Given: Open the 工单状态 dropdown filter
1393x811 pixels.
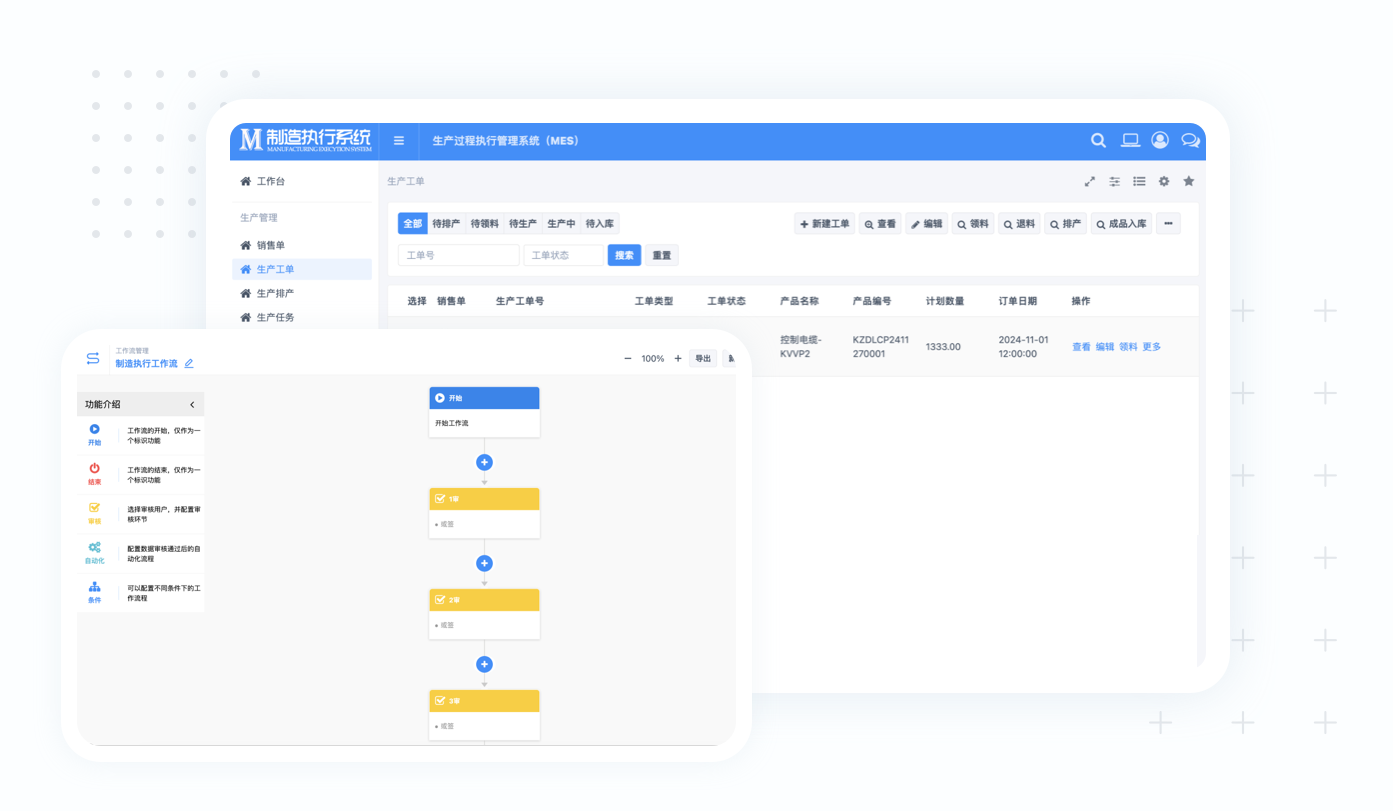Looking at the screenshot, I should point(563,256).
